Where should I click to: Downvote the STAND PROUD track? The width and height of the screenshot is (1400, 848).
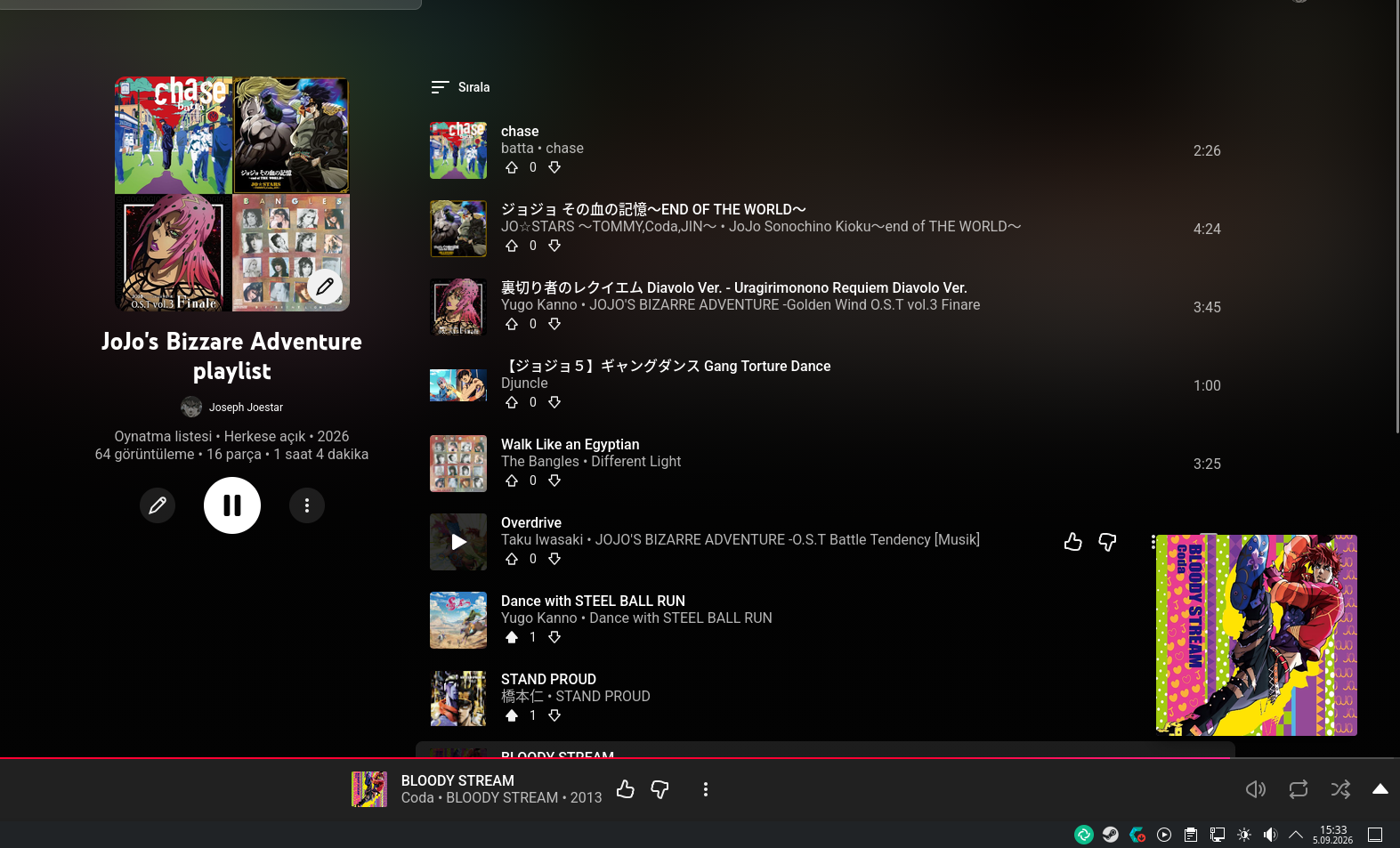554,715
